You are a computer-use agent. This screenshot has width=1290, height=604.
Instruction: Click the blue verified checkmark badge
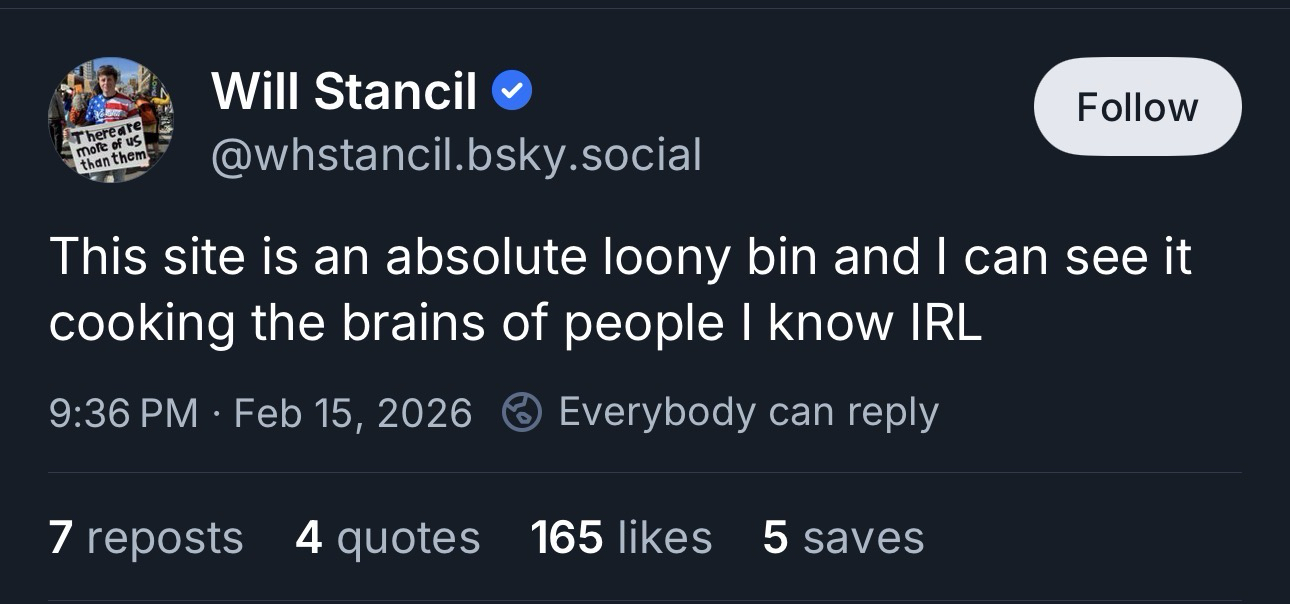point(512,93)
